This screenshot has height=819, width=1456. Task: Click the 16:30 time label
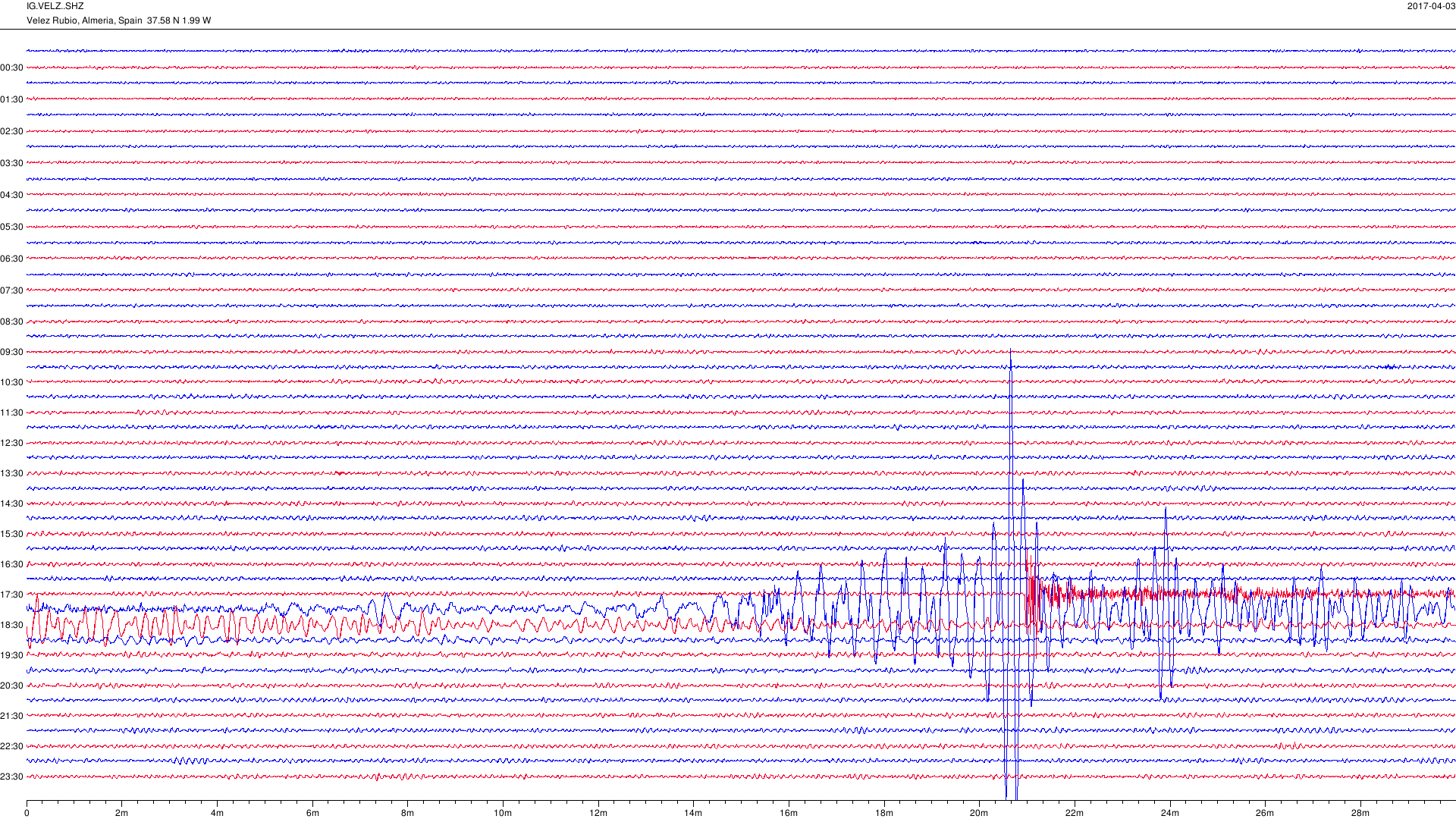(x=12, y=564)
